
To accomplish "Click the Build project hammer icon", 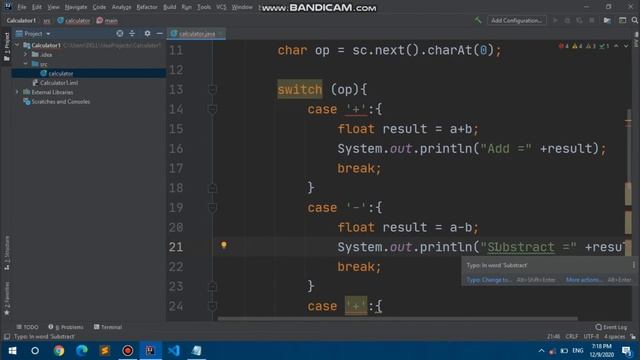I will [x=478, y=20].
